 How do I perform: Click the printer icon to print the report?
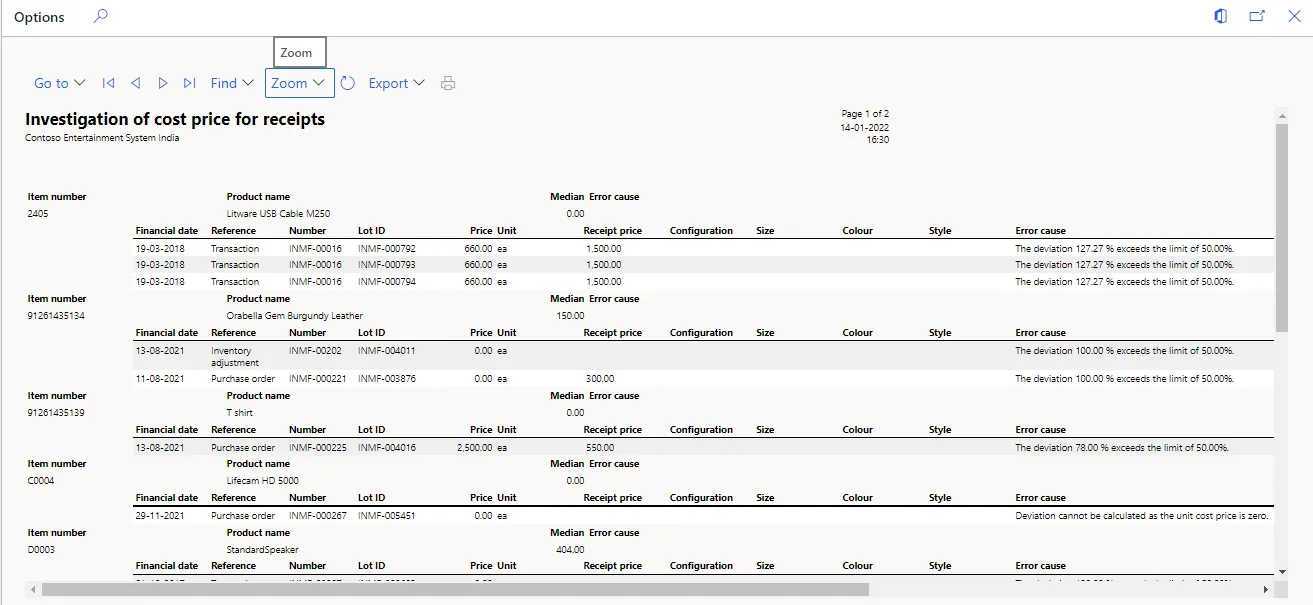(448, 83)
